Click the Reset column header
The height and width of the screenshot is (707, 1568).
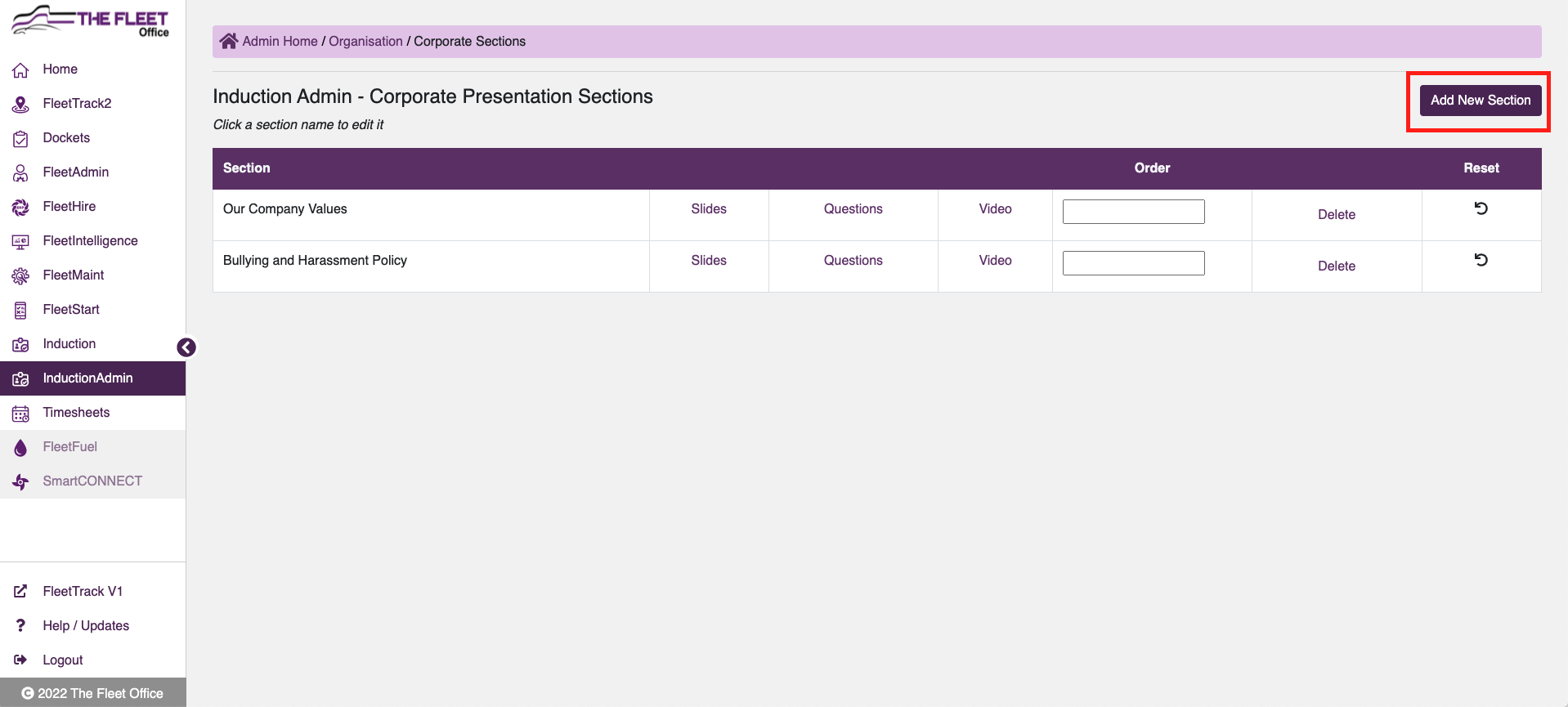(x=1481, y=168)
